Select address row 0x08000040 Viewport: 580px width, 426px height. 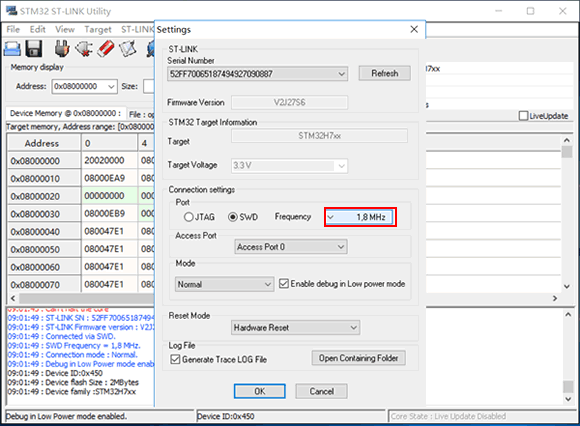click(43, 231)
